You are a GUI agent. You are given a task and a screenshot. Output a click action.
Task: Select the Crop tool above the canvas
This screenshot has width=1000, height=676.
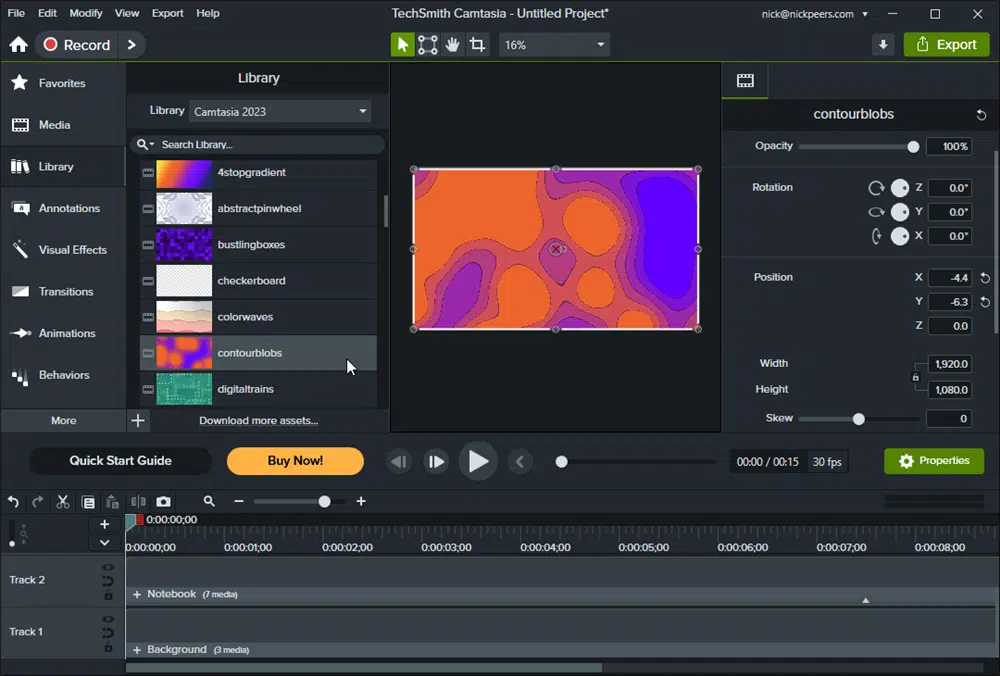point(478,44)
